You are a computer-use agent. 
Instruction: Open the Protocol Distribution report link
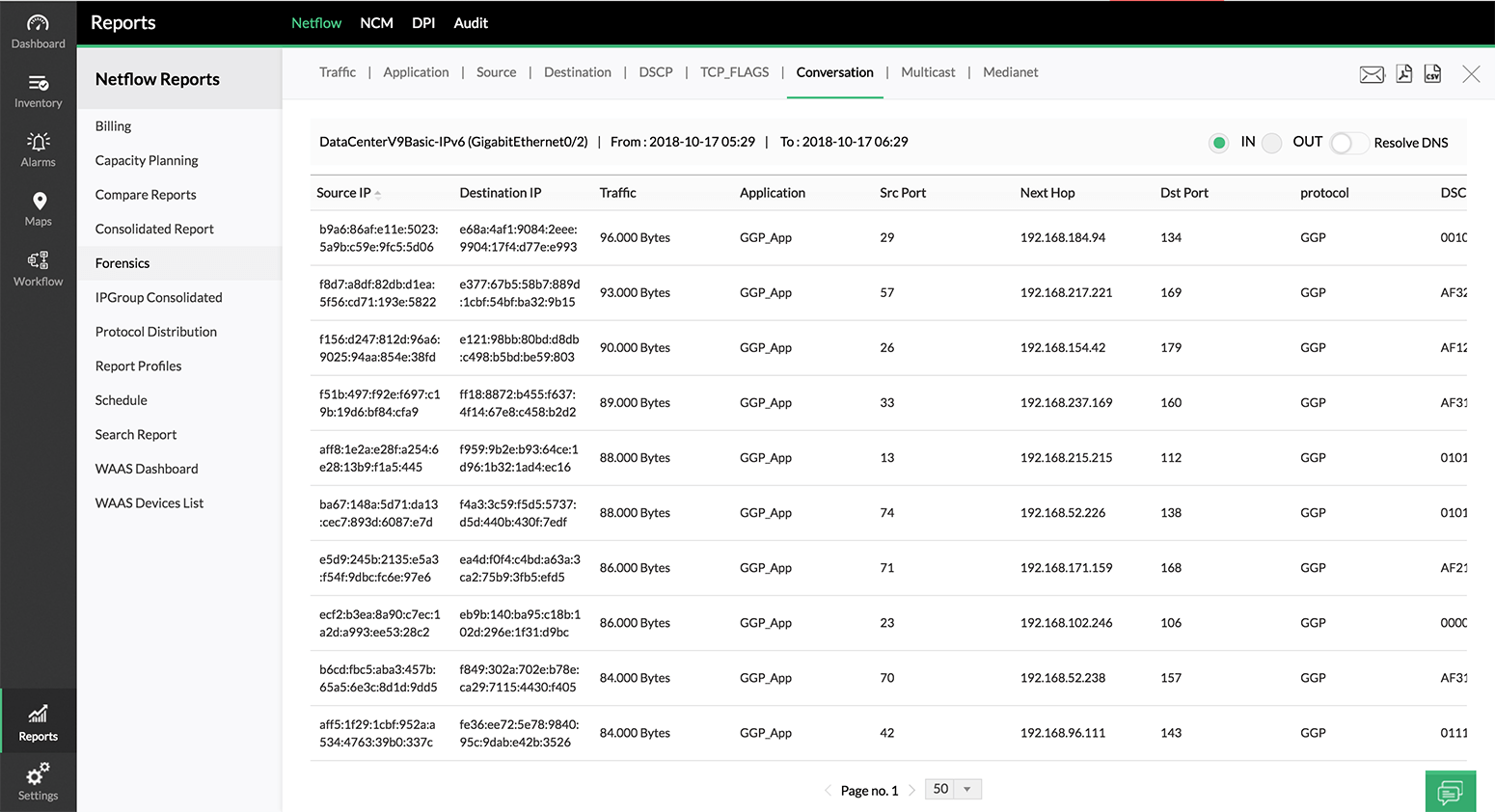point(156,332)
